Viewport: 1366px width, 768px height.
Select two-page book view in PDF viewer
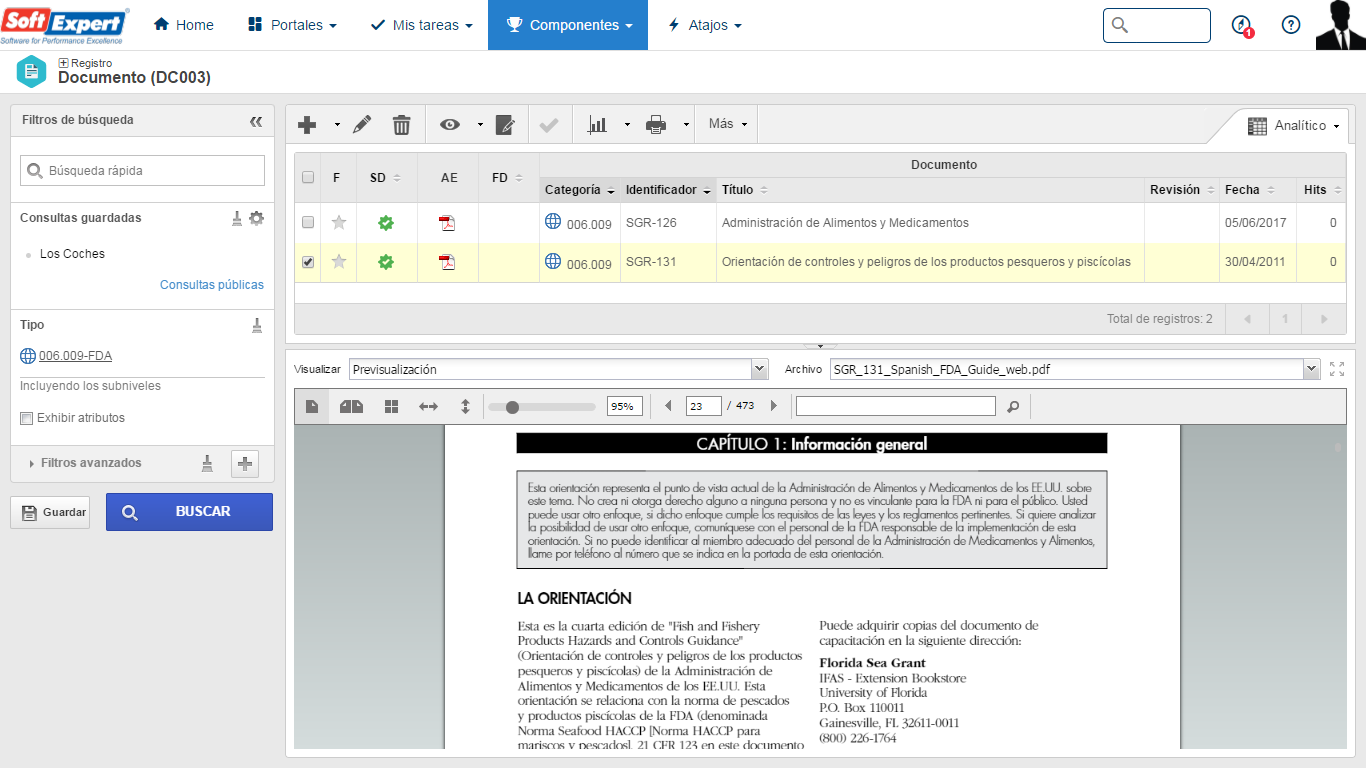coord(351,407)
